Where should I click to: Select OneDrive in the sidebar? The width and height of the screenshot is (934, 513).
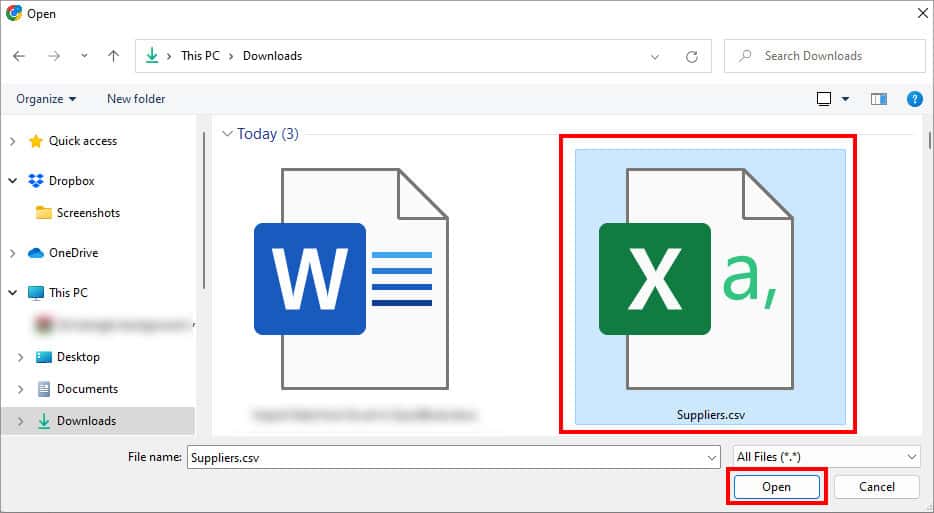73,253
